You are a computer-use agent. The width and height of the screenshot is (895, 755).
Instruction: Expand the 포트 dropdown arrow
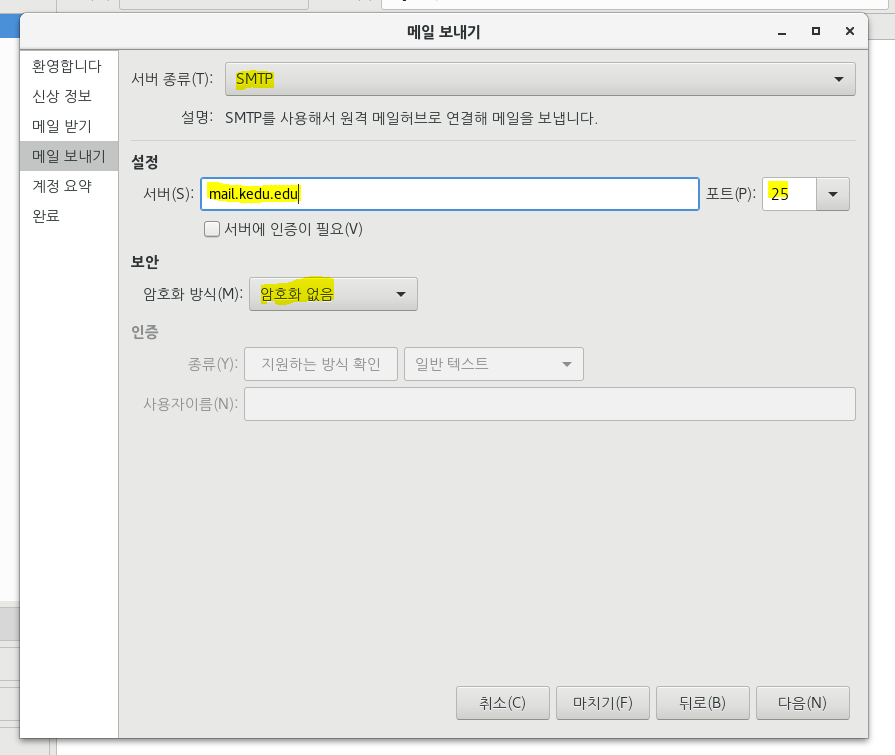click(833, 194)
